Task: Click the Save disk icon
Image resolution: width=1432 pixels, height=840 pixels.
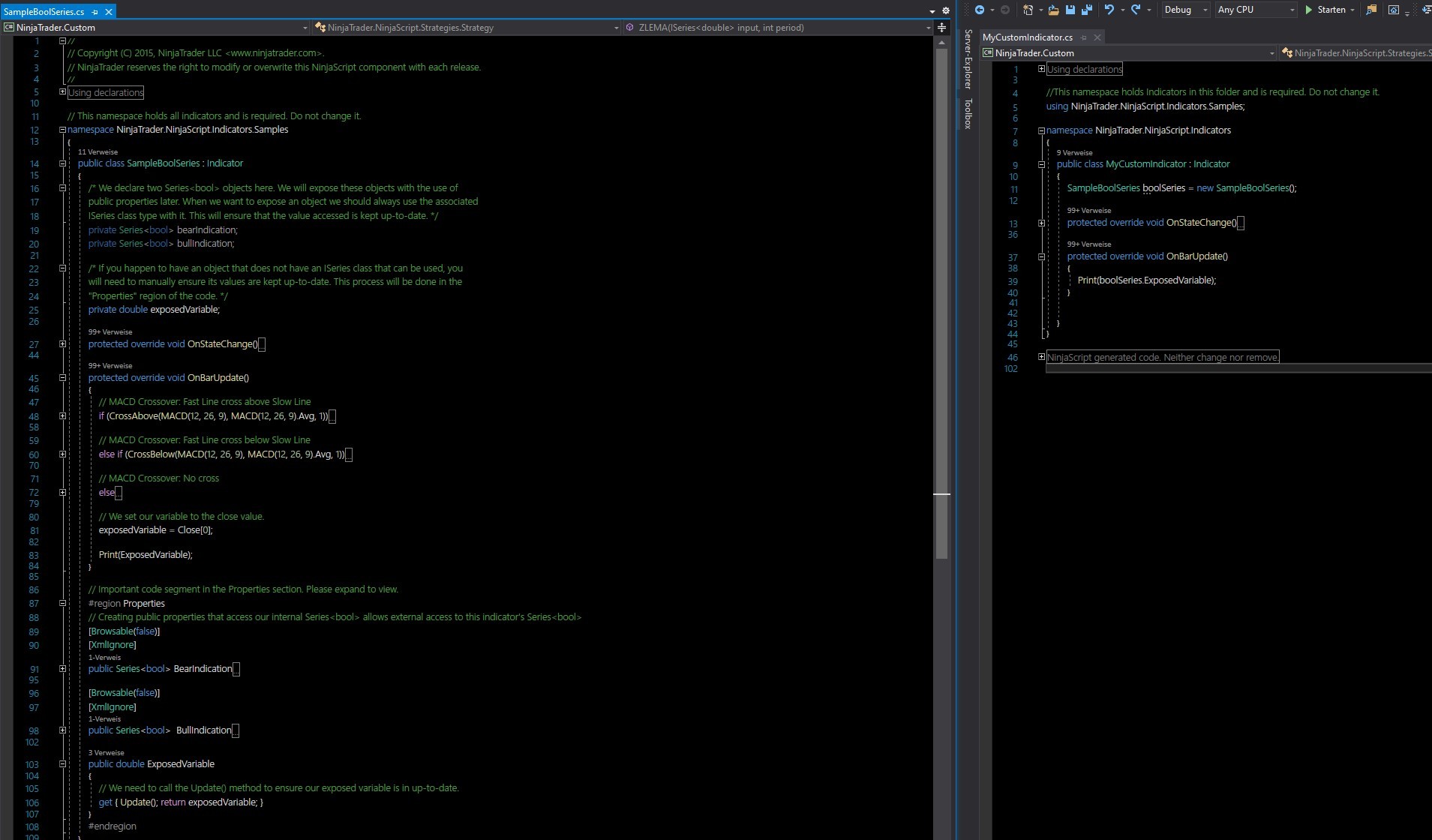Action: point(1070,10)
